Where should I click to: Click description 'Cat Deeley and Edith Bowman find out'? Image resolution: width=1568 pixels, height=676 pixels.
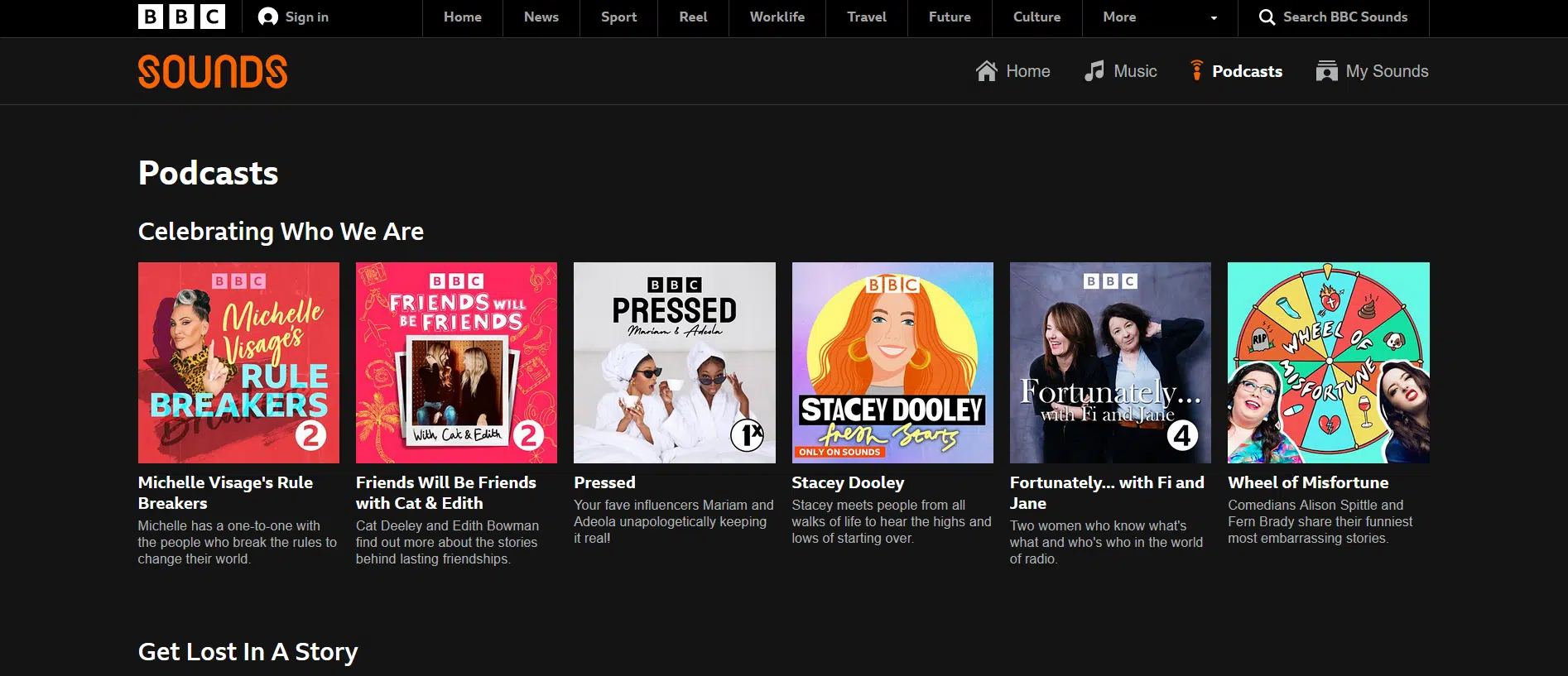click(x=447, y=542)
